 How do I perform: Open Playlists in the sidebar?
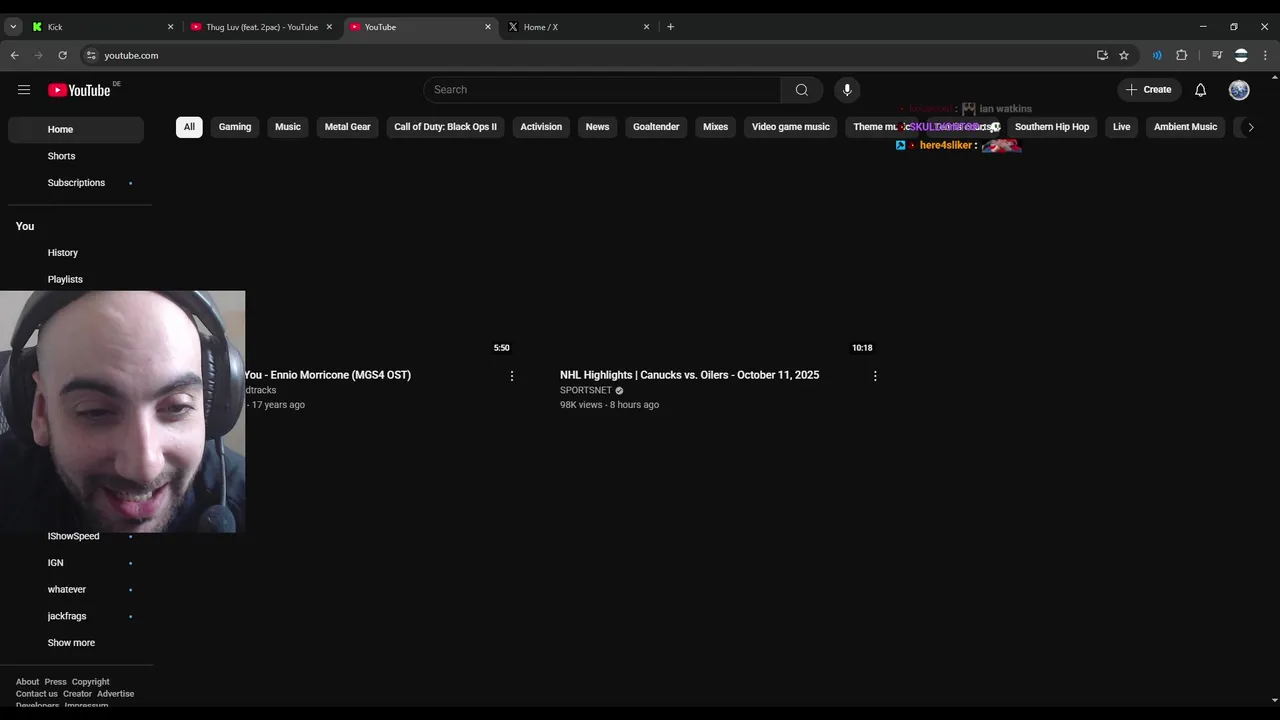tap(76, 279)
